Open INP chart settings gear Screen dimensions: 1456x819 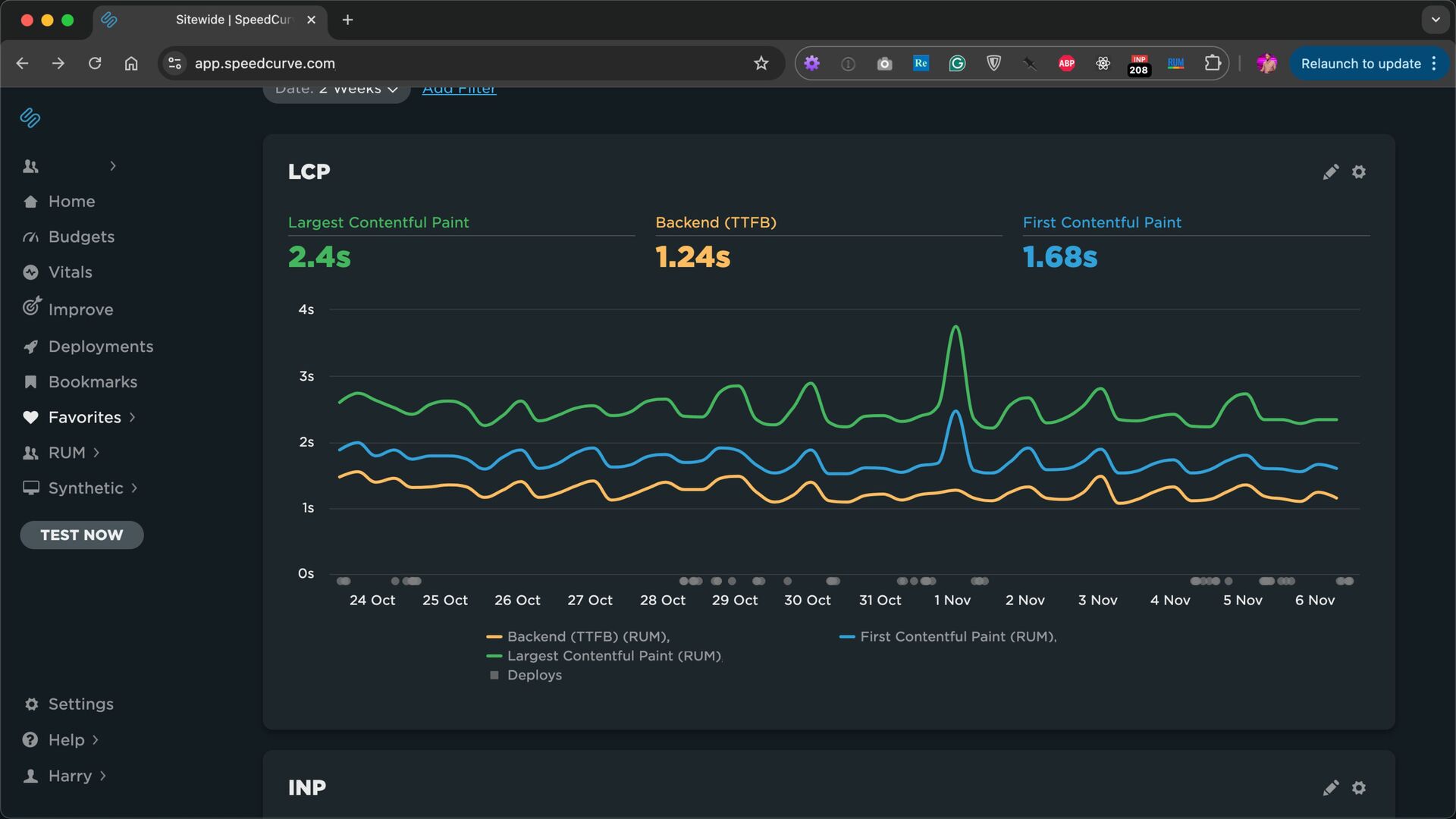[x=1359, y=788]
